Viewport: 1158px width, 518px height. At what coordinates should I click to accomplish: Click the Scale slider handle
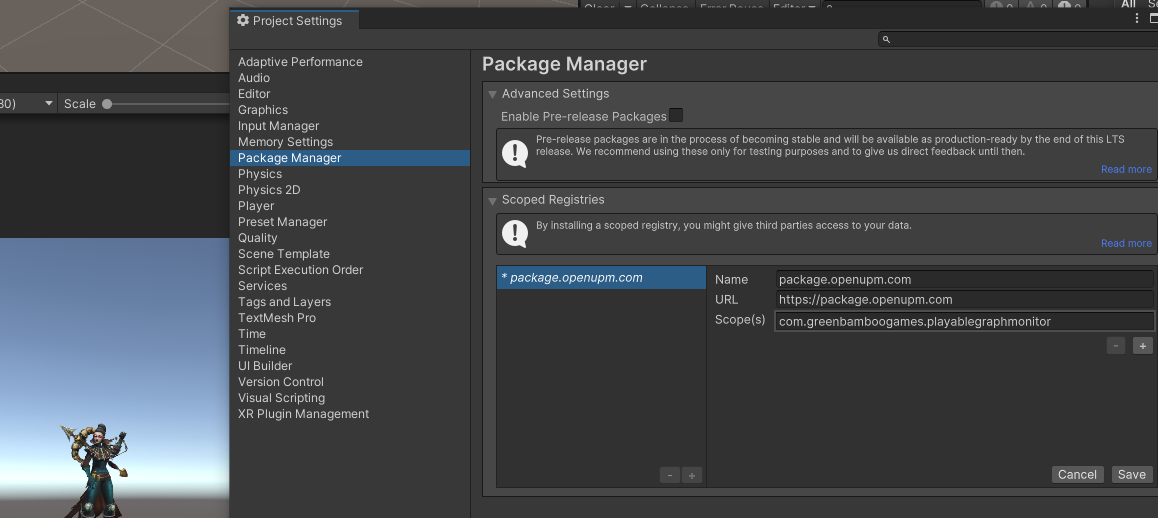click(x=107, y=104)
